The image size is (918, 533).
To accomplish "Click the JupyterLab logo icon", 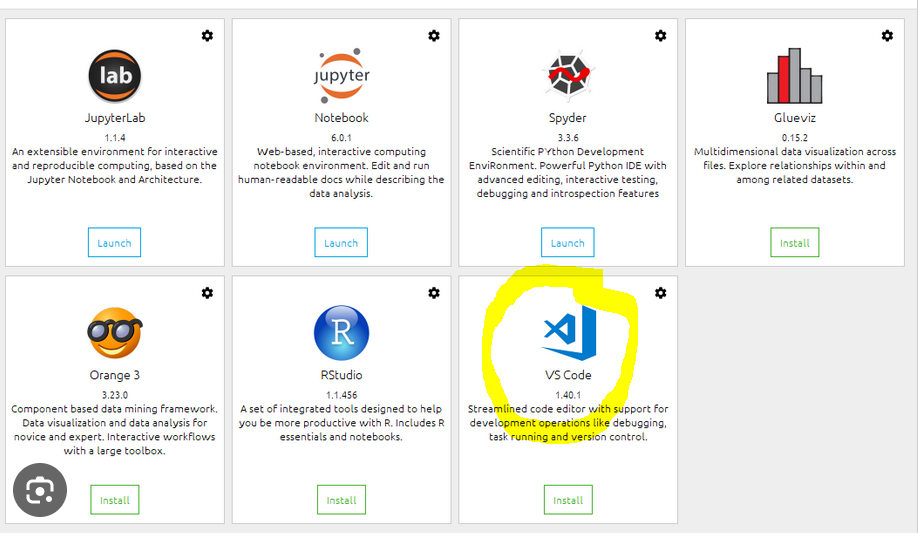I will pos(115,76).
